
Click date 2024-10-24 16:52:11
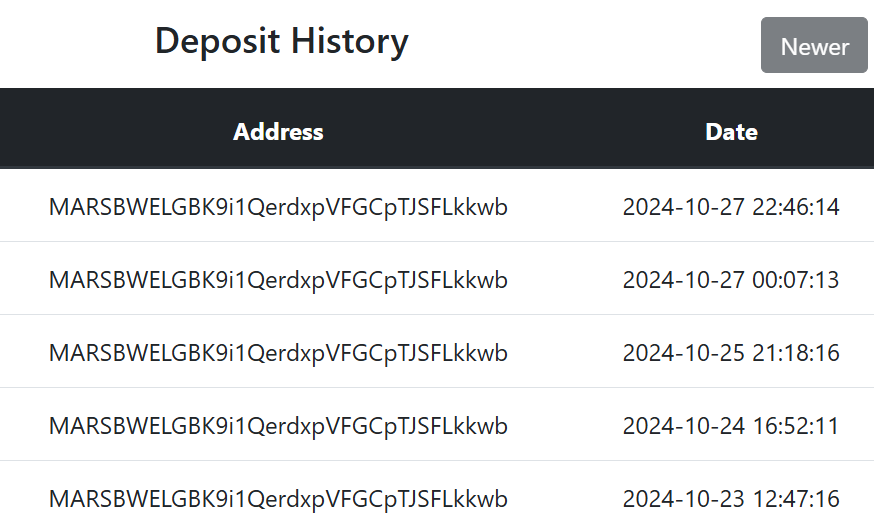[x=731, y=426]
